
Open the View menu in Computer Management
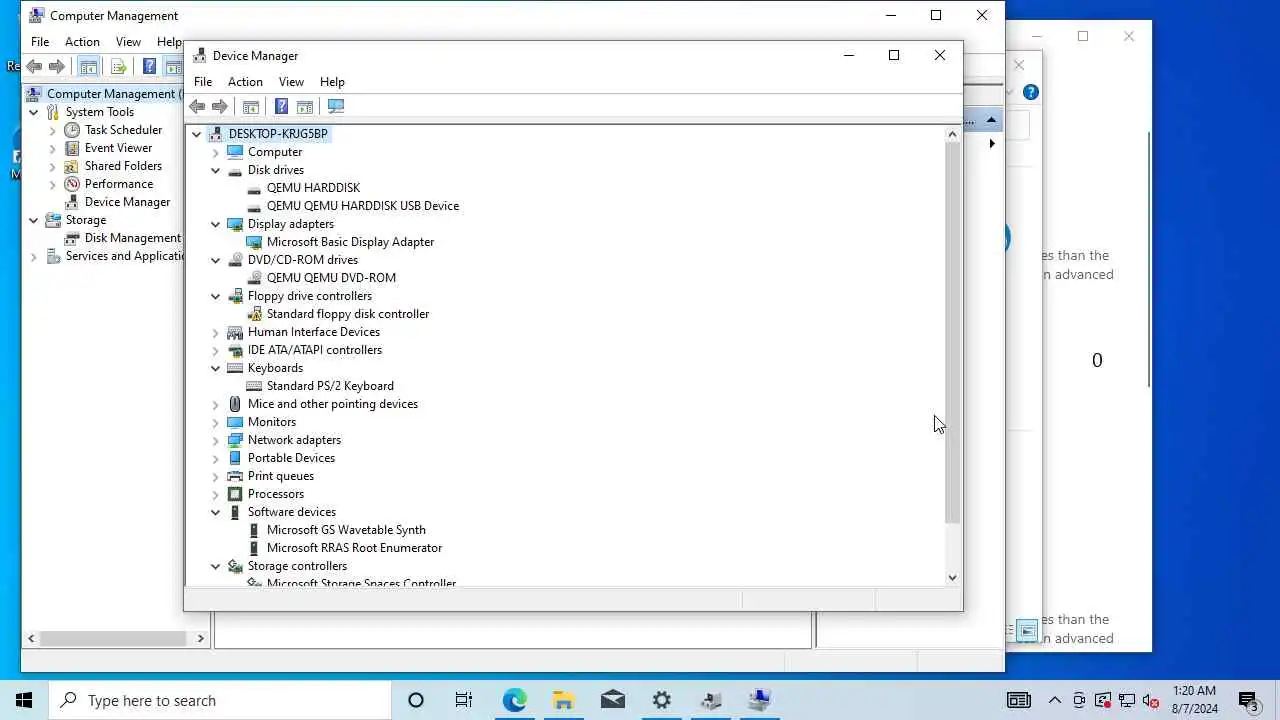coord(128,42)
